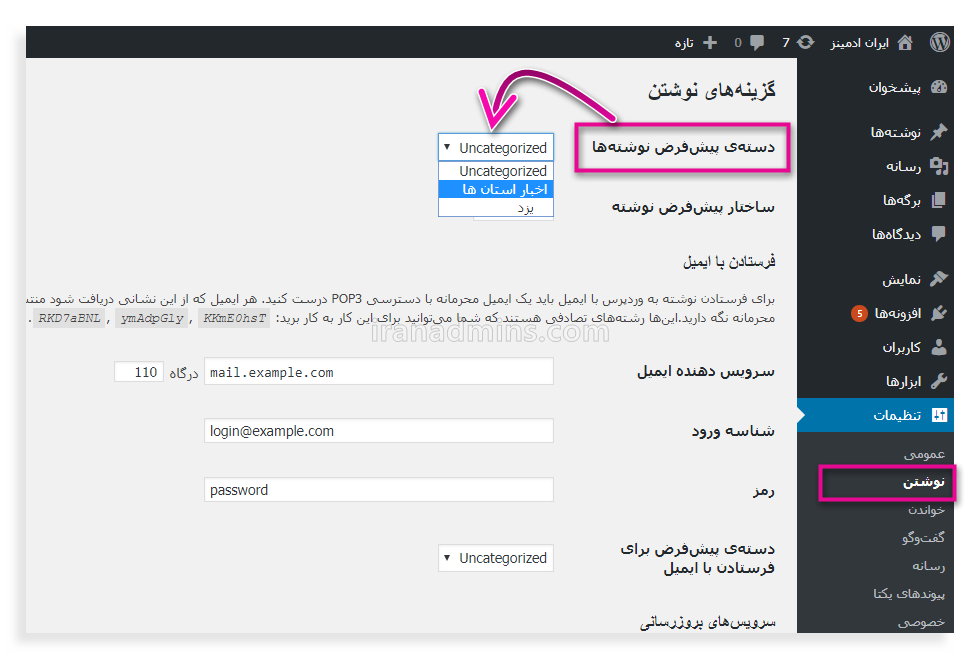Screen dimensions: 980x659
Task: Click the رمز label
Action: pyautogui.click(x=764, y=491)
